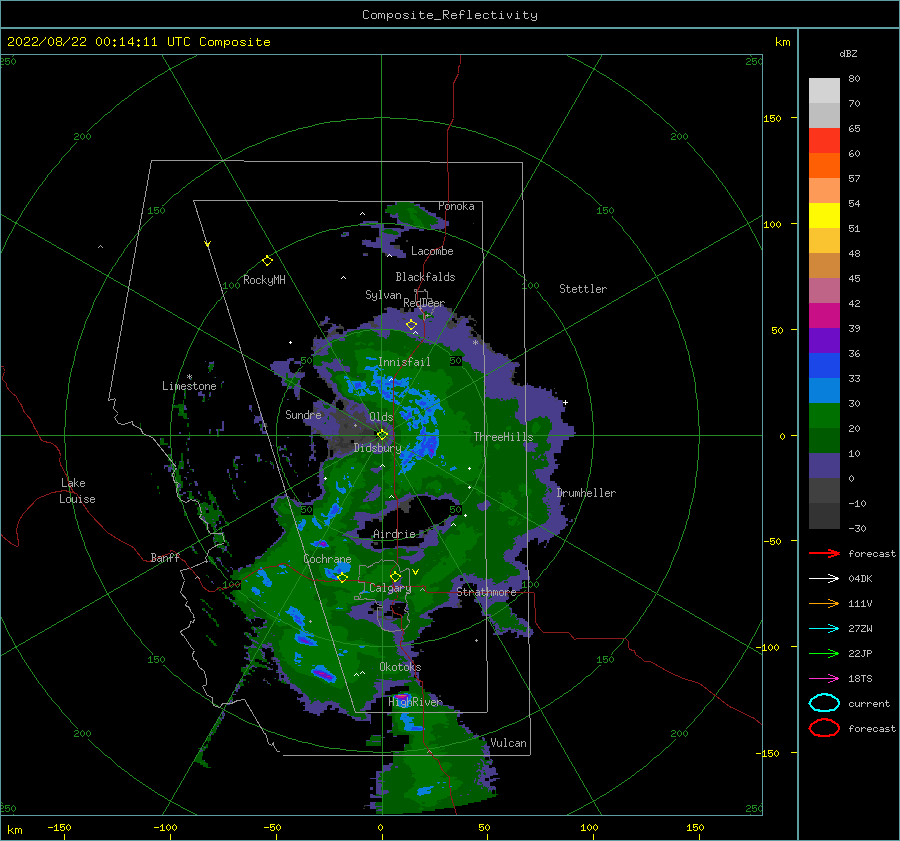Select the 39 dBZ purple swatch
900x841 pixels.
point(824,340)
